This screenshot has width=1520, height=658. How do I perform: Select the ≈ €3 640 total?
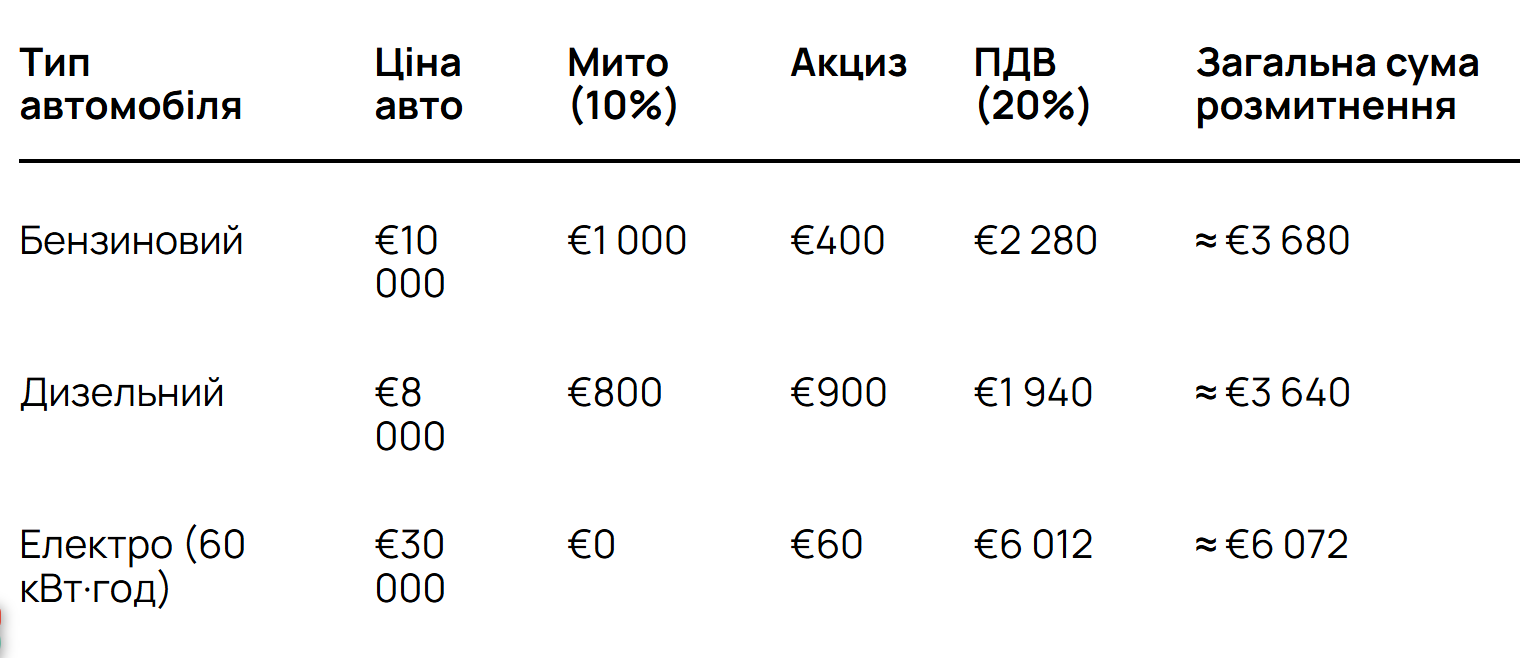[x=1272, y=393]
